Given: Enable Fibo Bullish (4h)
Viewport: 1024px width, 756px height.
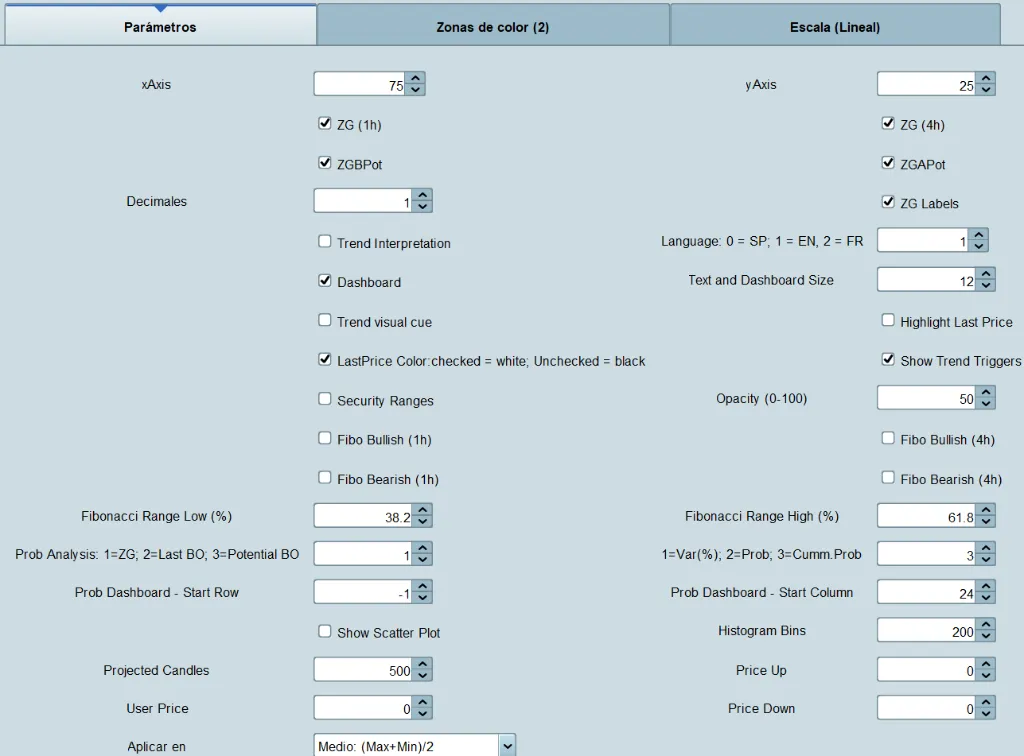Looking at the screenshot, I should [x=888, y=438].
